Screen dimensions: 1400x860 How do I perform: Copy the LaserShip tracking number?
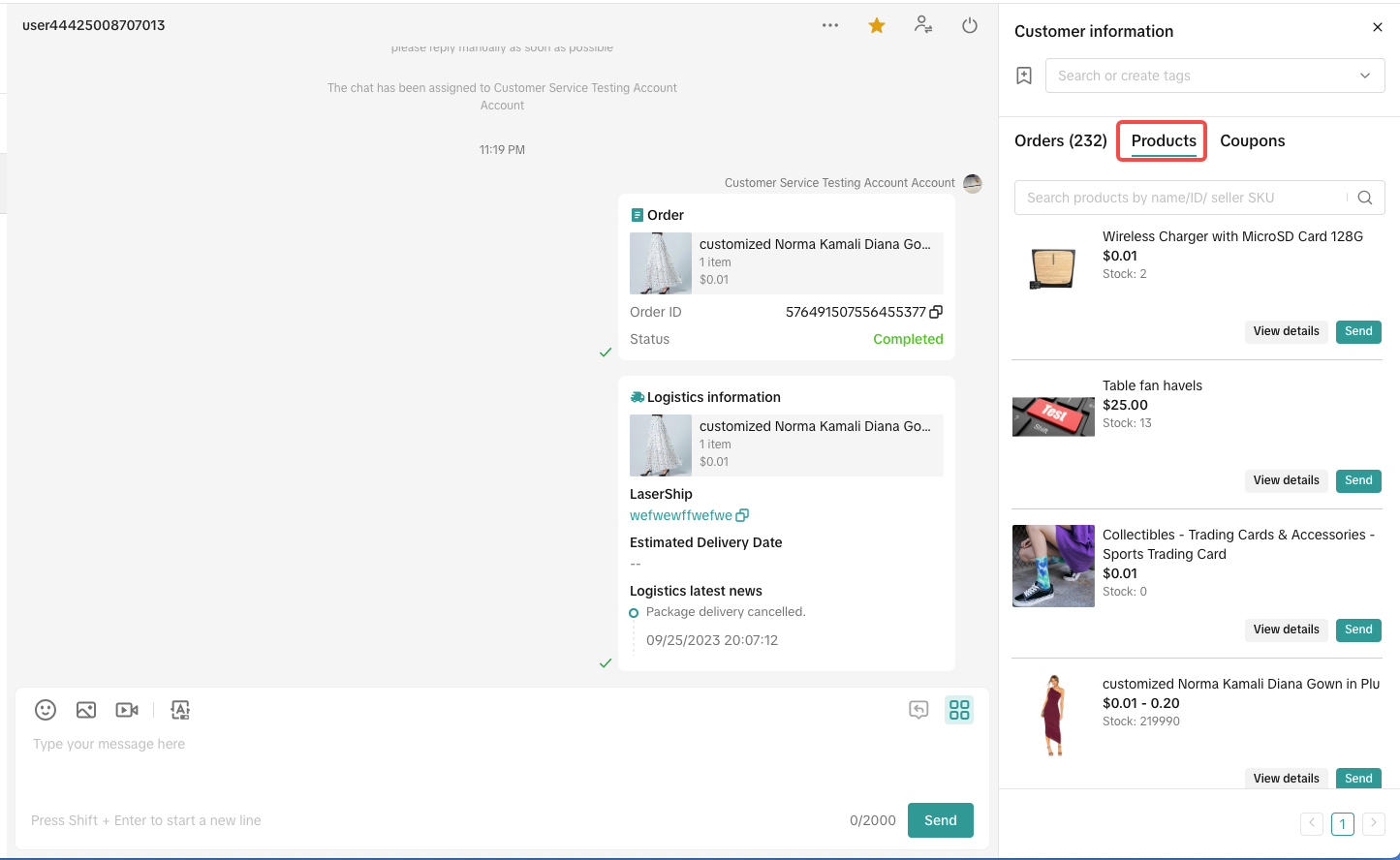[x=742, y=515]
